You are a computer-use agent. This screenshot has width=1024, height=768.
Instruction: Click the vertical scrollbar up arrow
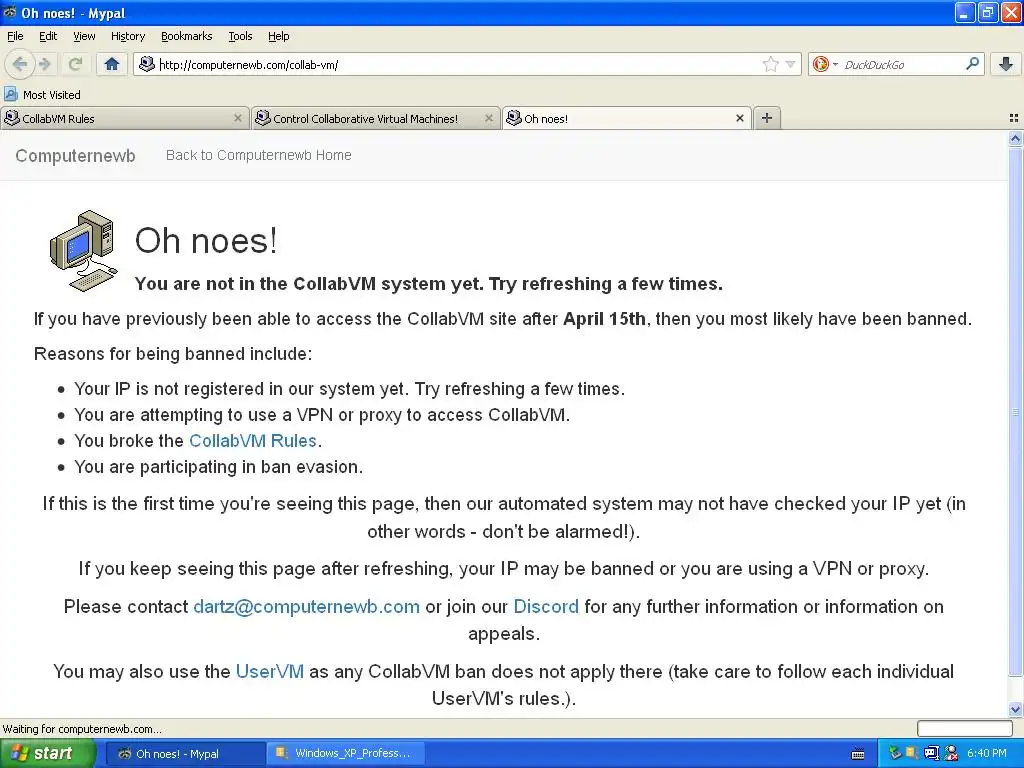coord(1015,138)
